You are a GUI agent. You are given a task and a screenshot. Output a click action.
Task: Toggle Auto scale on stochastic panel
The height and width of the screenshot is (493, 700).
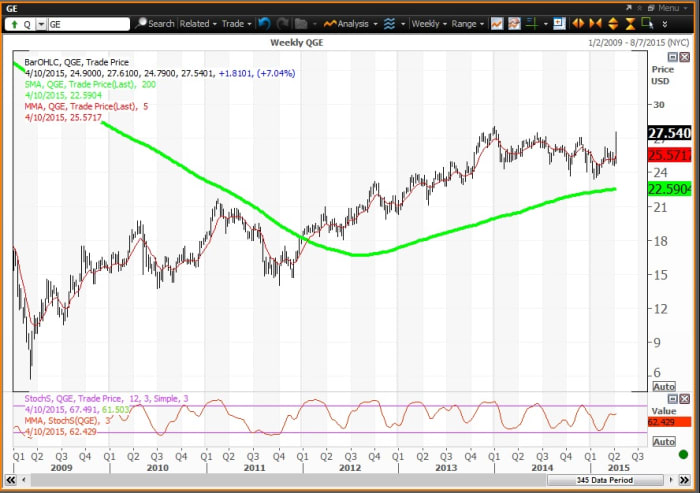pyautogui.click(x=663, y=441)
